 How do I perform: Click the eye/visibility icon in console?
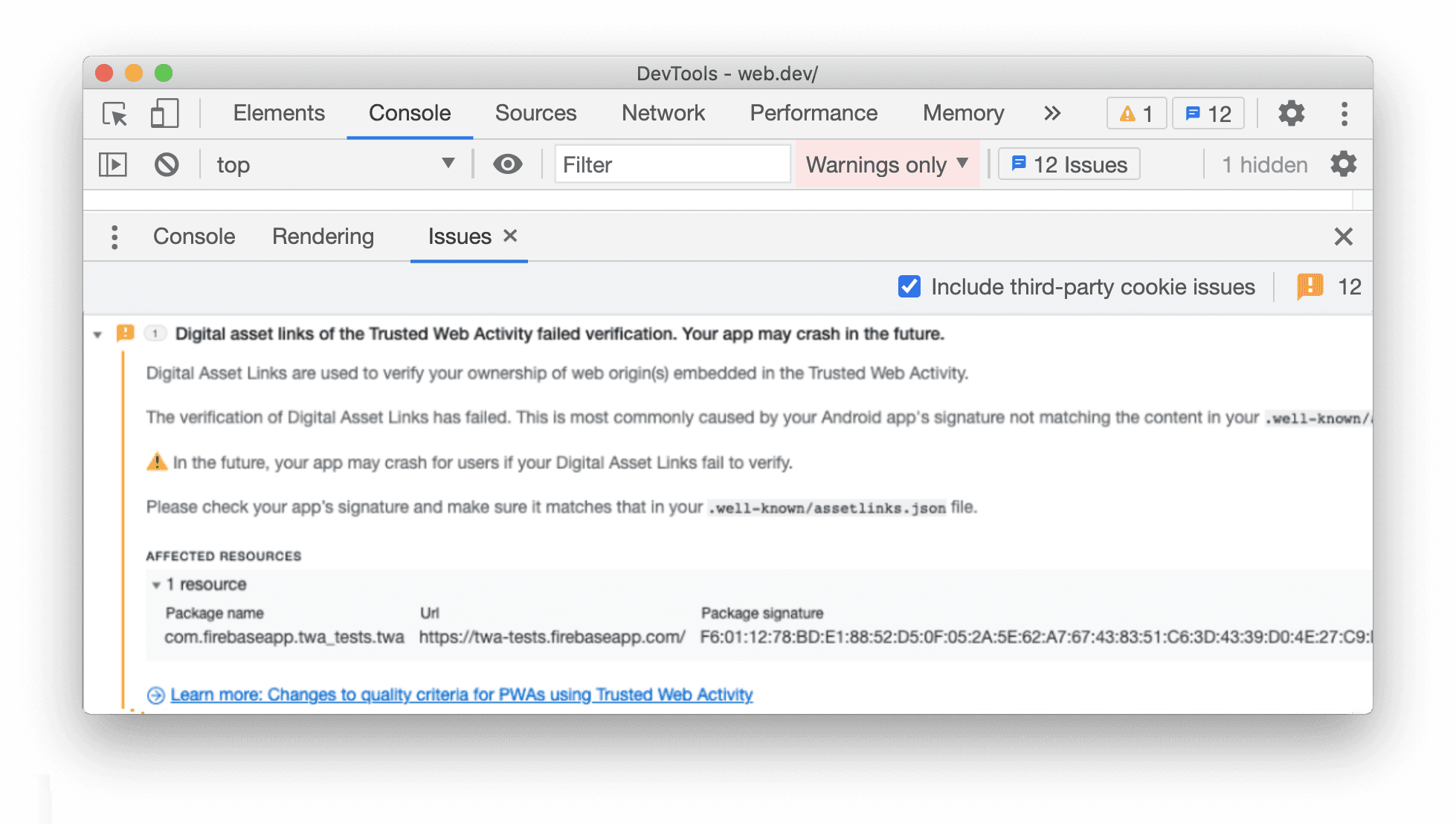pyautogui.click(x=508, y=163)
